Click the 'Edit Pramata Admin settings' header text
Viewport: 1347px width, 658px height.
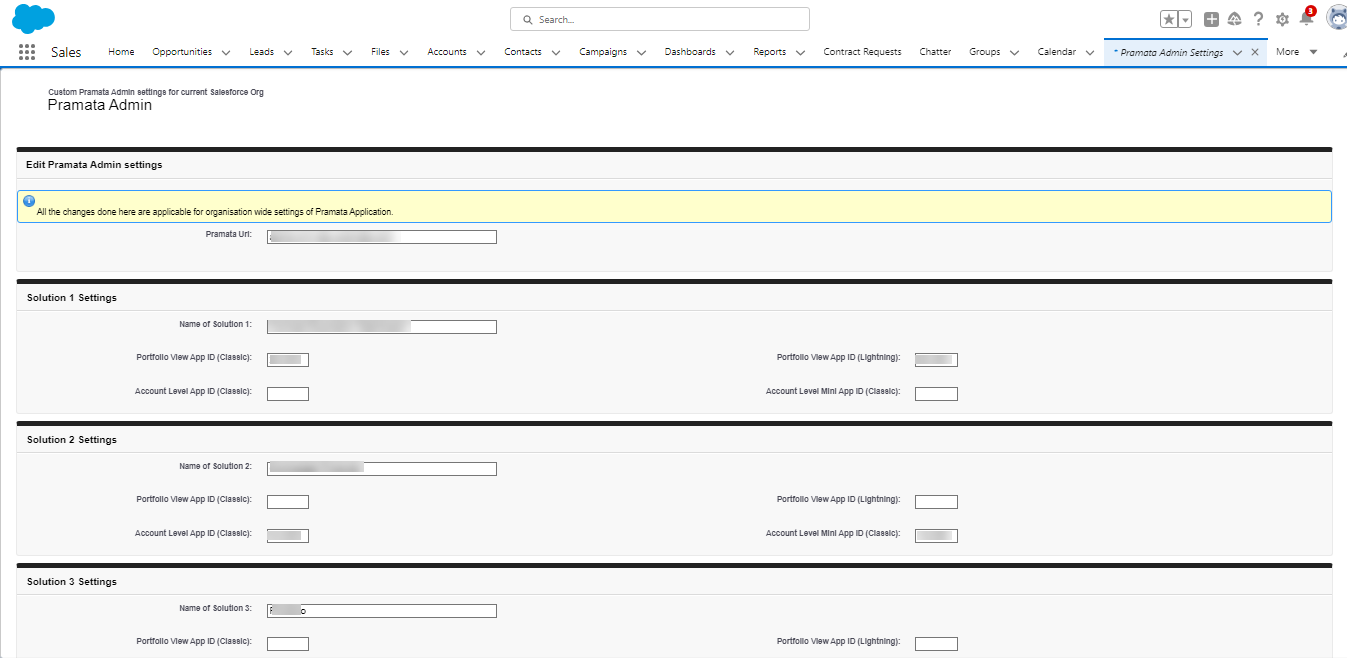click(x=94, y=165)
